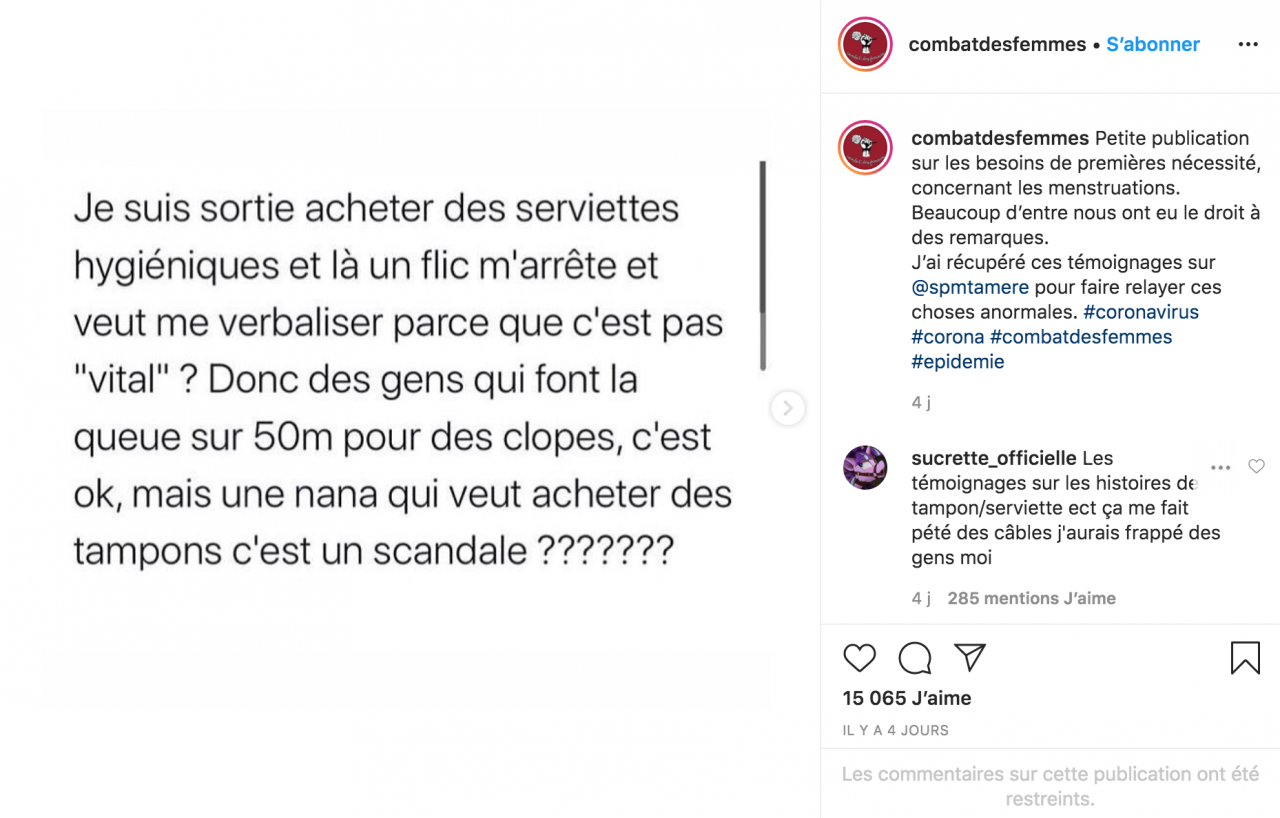Open the 15 065 J'aime list
Viewport: 1280px width, 818px height.
pyautogui.click(x=907, y=697)
